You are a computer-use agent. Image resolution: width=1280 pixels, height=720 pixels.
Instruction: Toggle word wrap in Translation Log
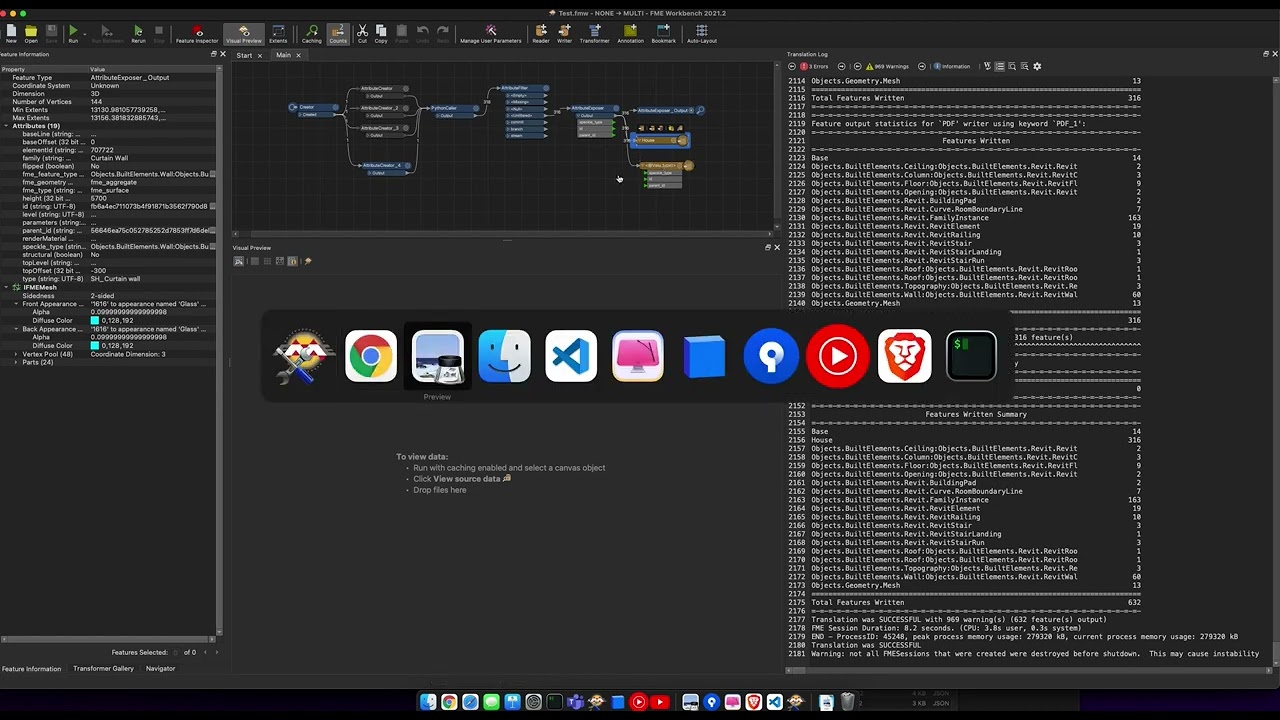click(x=987, y=66)
